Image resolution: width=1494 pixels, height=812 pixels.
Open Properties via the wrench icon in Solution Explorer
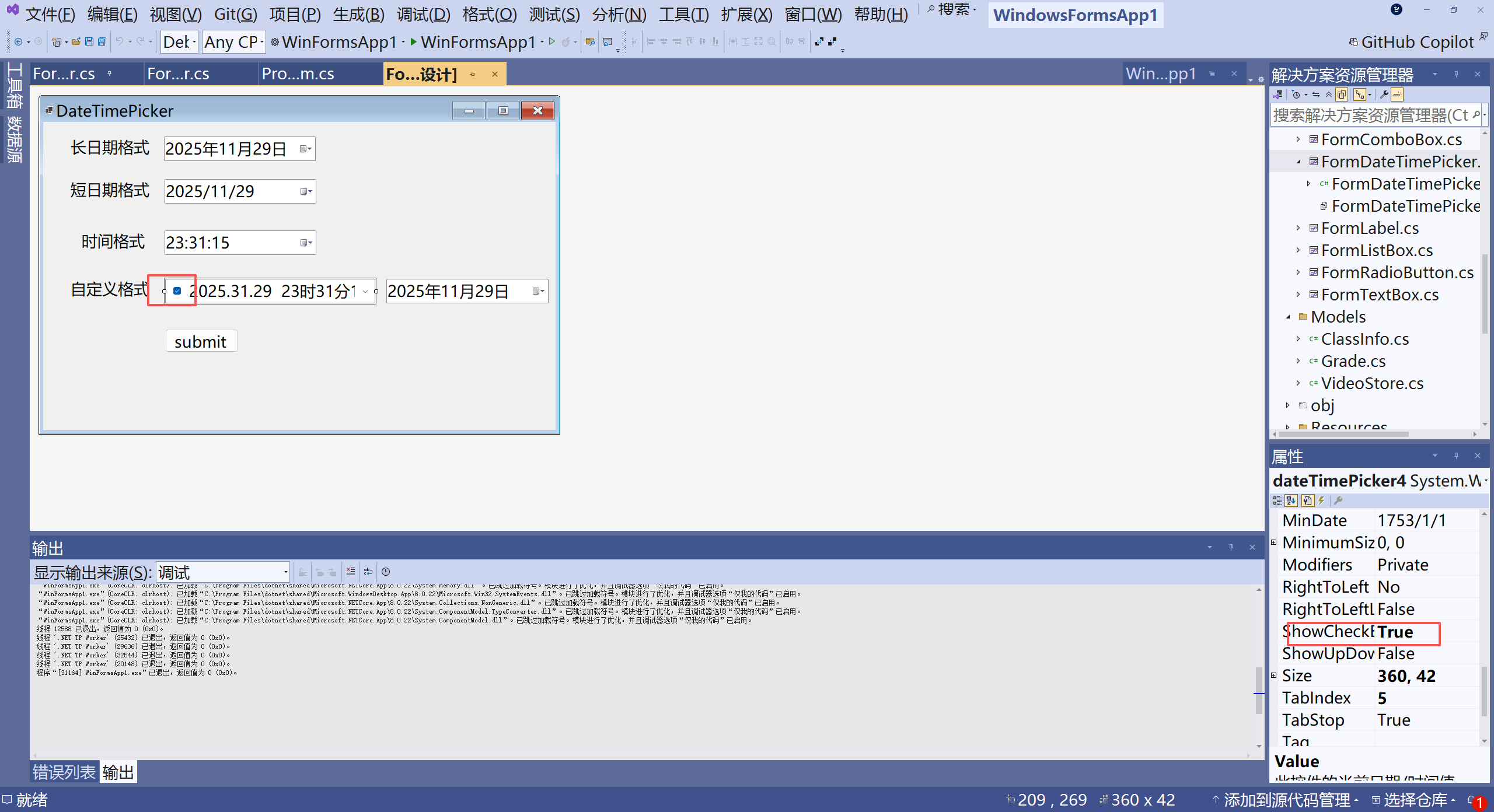(x=1384, y=94)
